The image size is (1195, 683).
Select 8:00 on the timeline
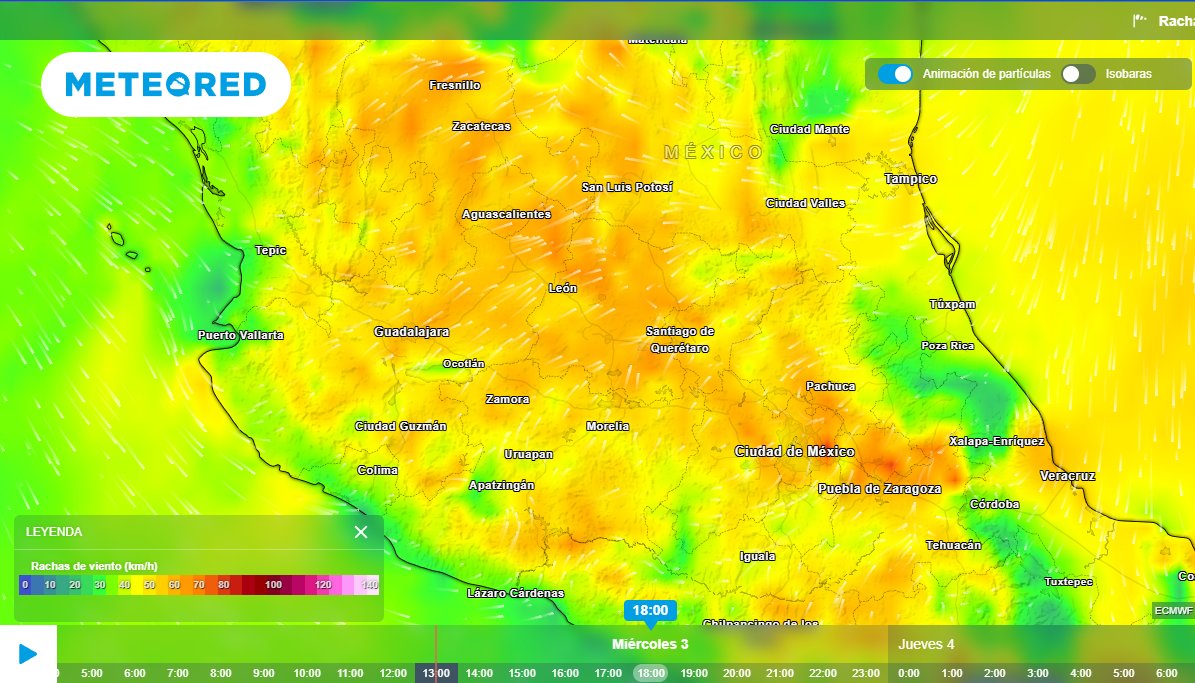pos(221,673)
